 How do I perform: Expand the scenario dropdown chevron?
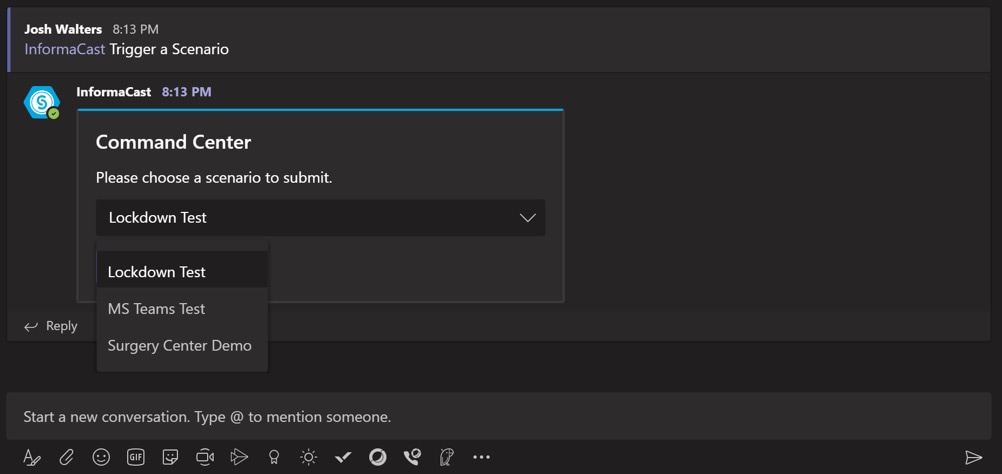click(528, 218)
